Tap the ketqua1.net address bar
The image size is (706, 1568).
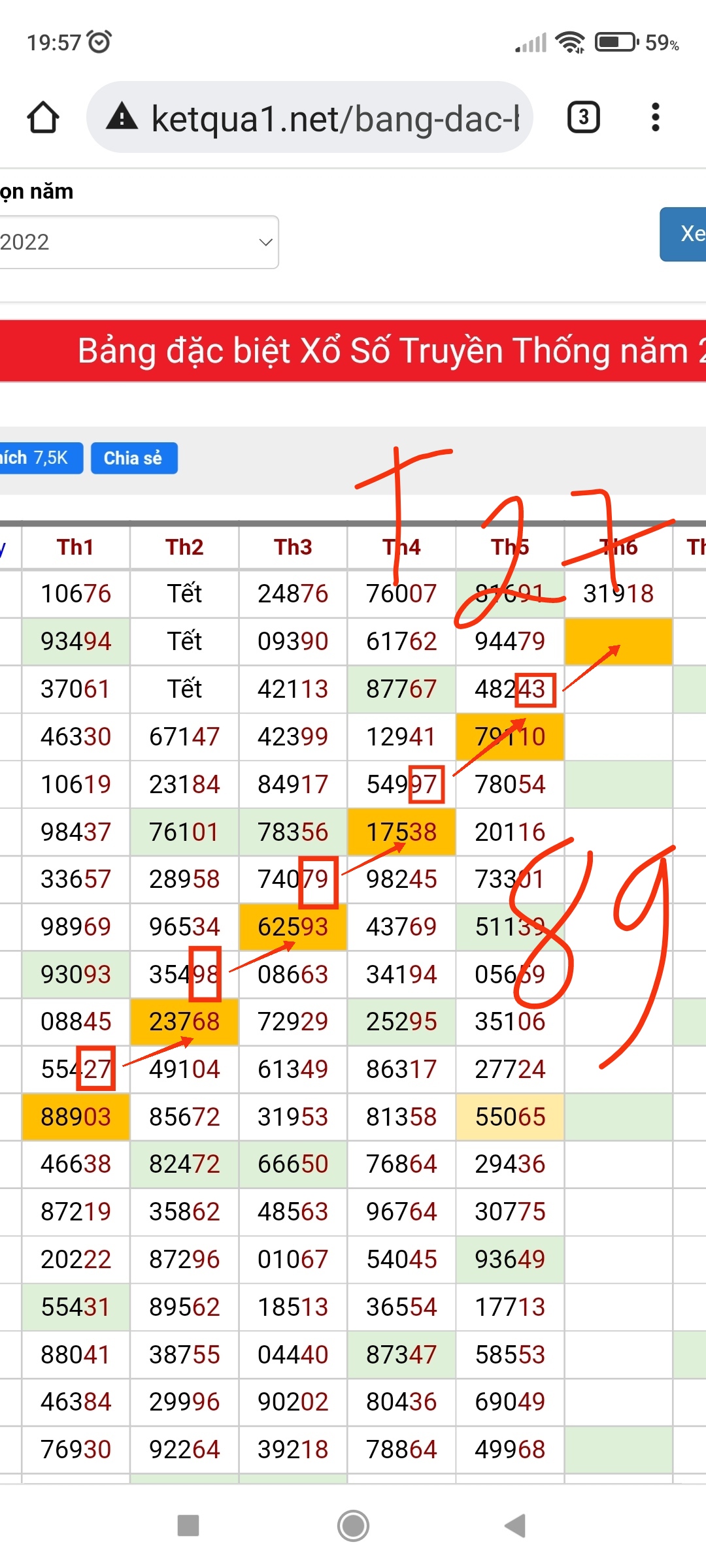(x=310, y=118)
